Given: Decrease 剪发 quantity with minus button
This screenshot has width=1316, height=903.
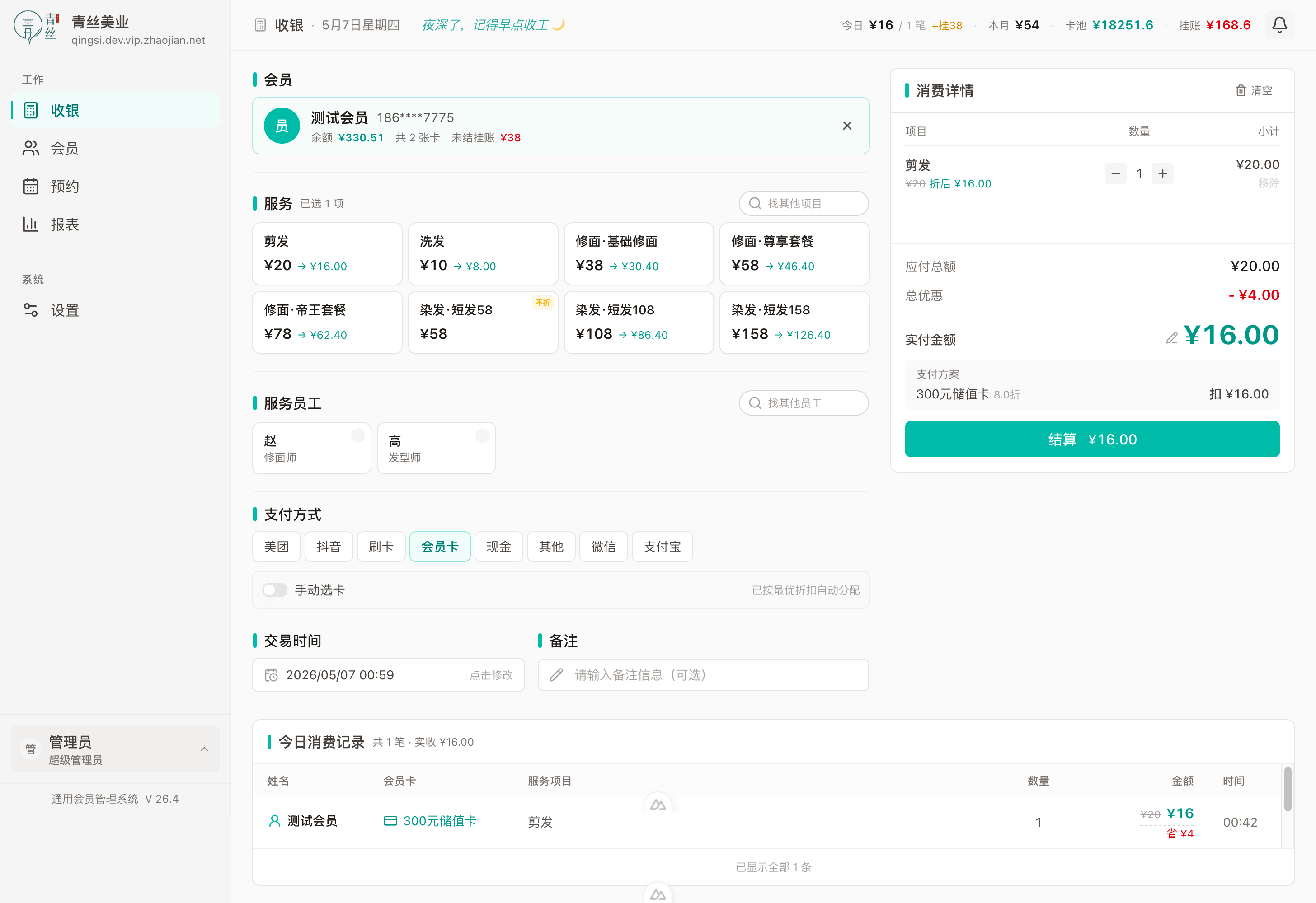Looking at the screenshot, I should point(1115,173).
